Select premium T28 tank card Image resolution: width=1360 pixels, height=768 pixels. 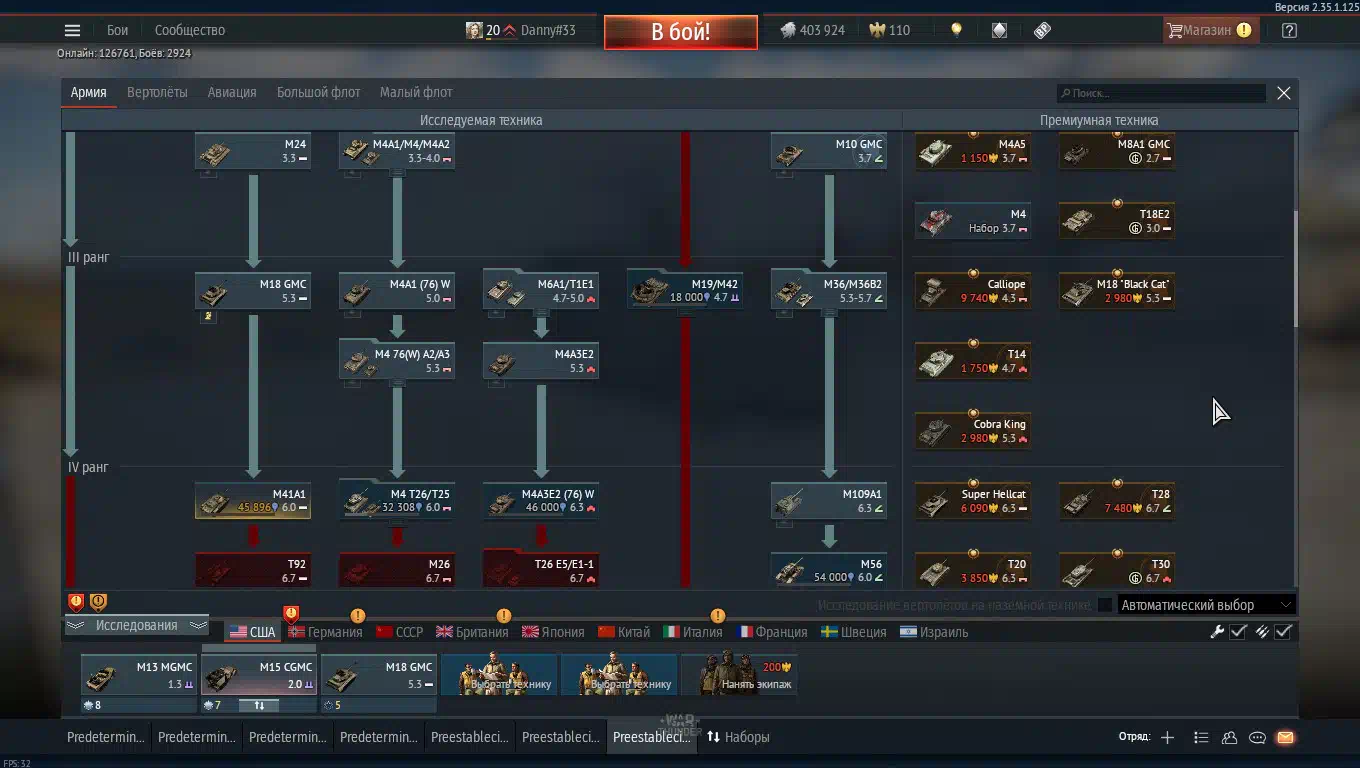(x=1117, y=500)
